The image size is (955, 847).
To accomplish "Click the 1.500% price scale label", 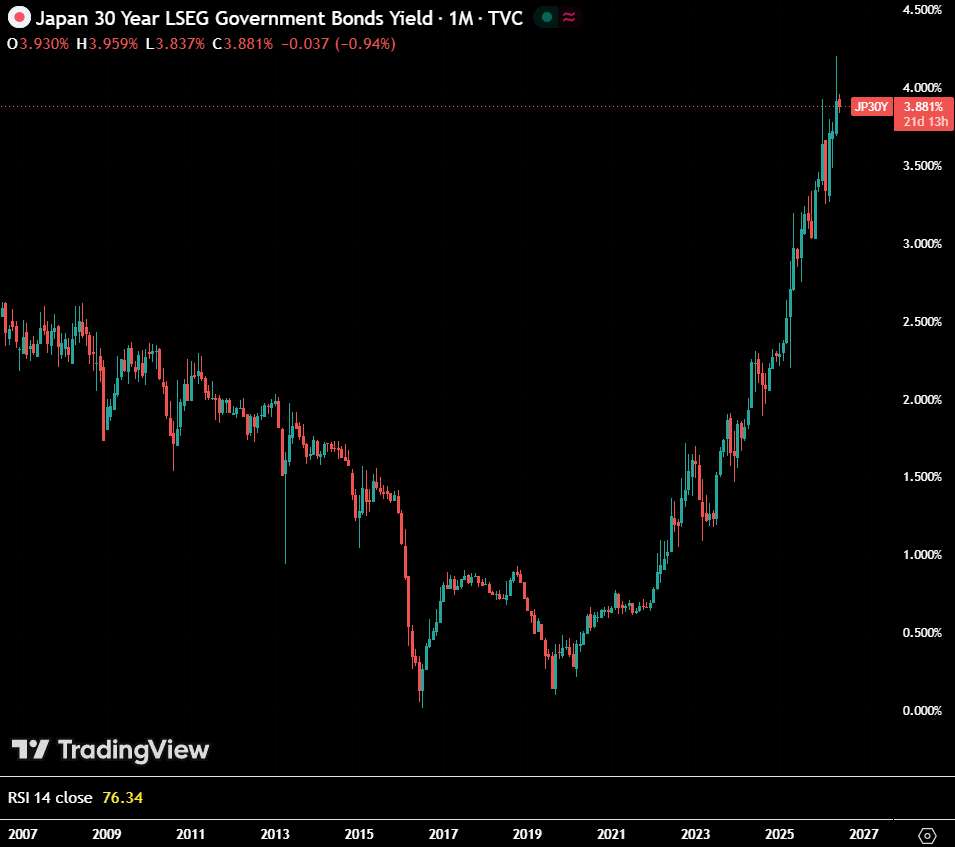I will pos(922,477).
